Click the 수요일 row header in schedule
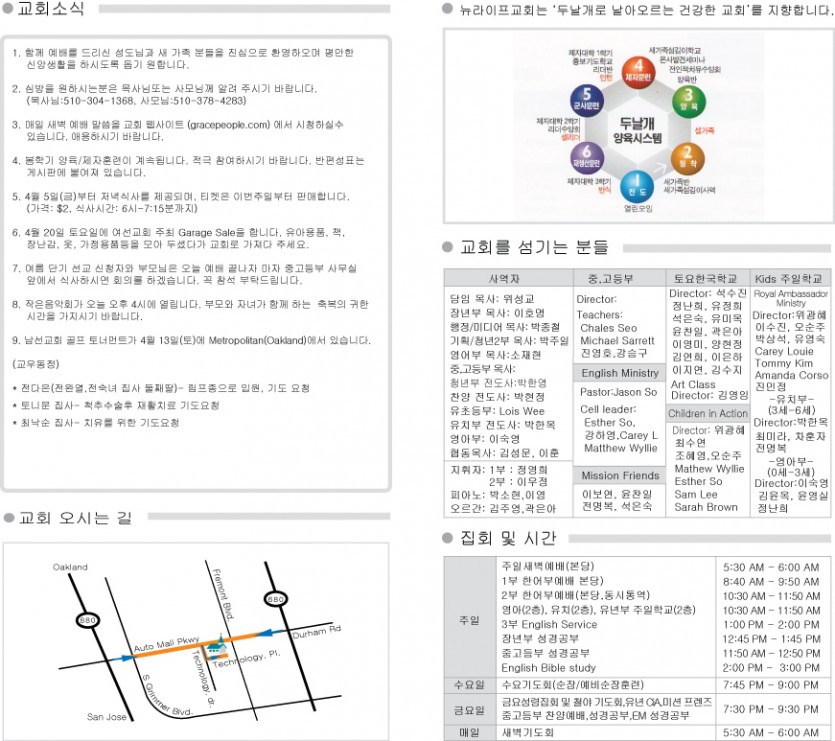The image size is (835, 741). pos(469,685)
